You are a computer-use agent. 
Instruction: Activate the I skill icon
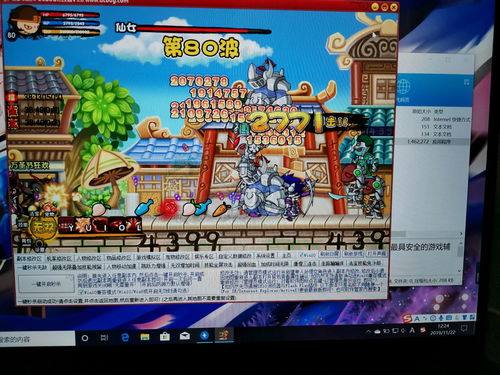[x=100, y=224]
